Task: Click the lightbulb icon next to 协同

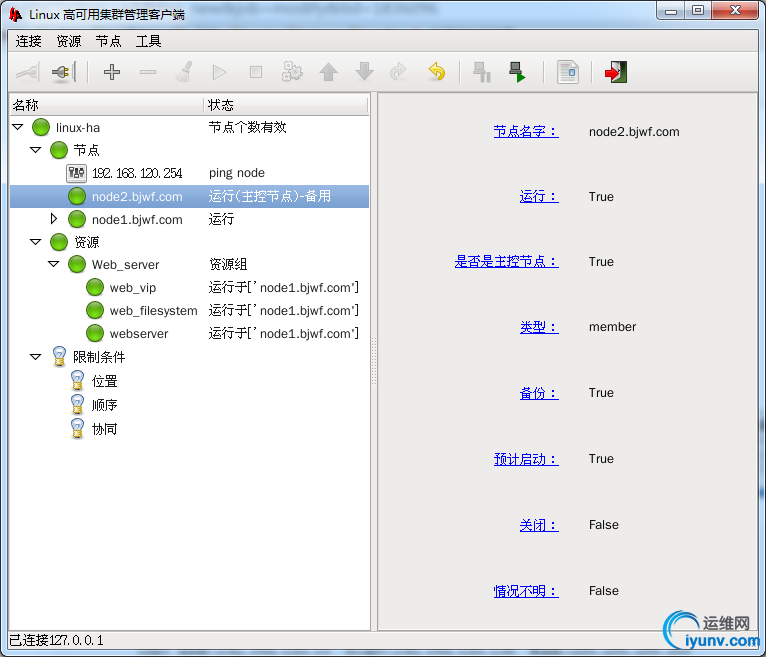Action: (x=77, y=428)
